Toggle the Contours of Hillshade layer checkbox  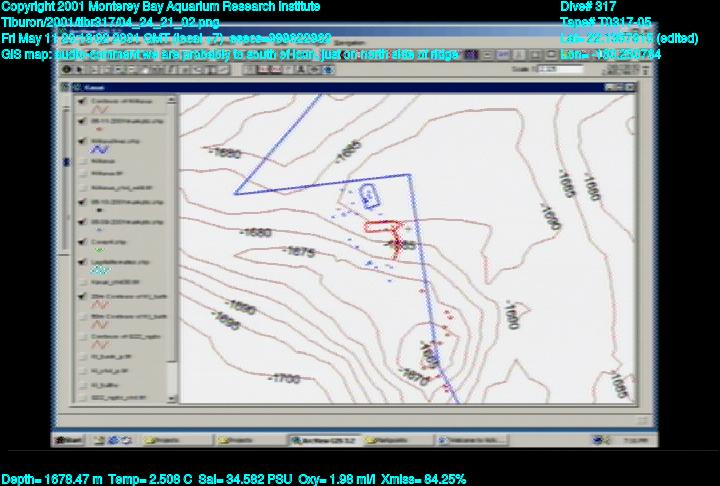pyautogui.click(x=81, y=102)
